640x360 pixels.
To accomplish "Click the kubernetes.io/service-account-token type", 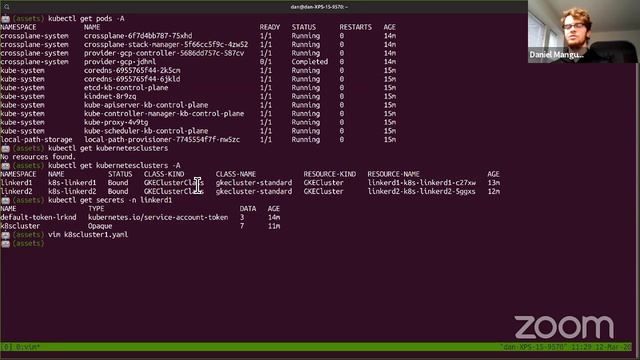I will coord(158,218).
